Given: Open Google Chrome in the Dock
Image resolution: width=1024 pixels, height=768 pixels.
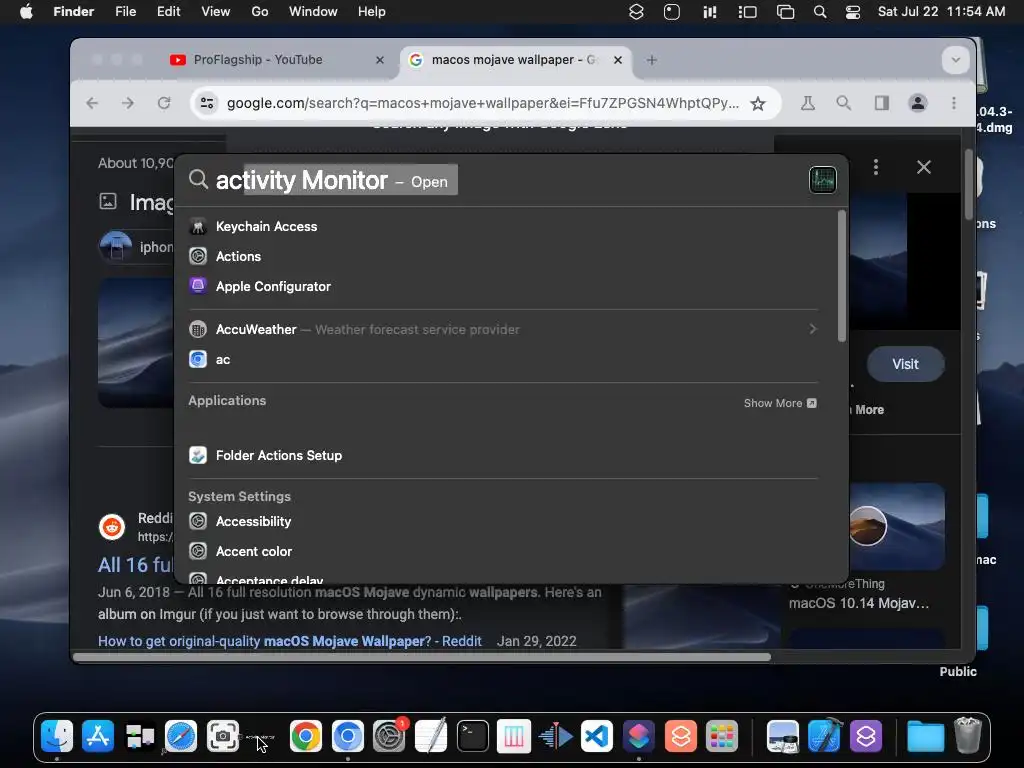Looking at the screenshot, I should 306,736.
